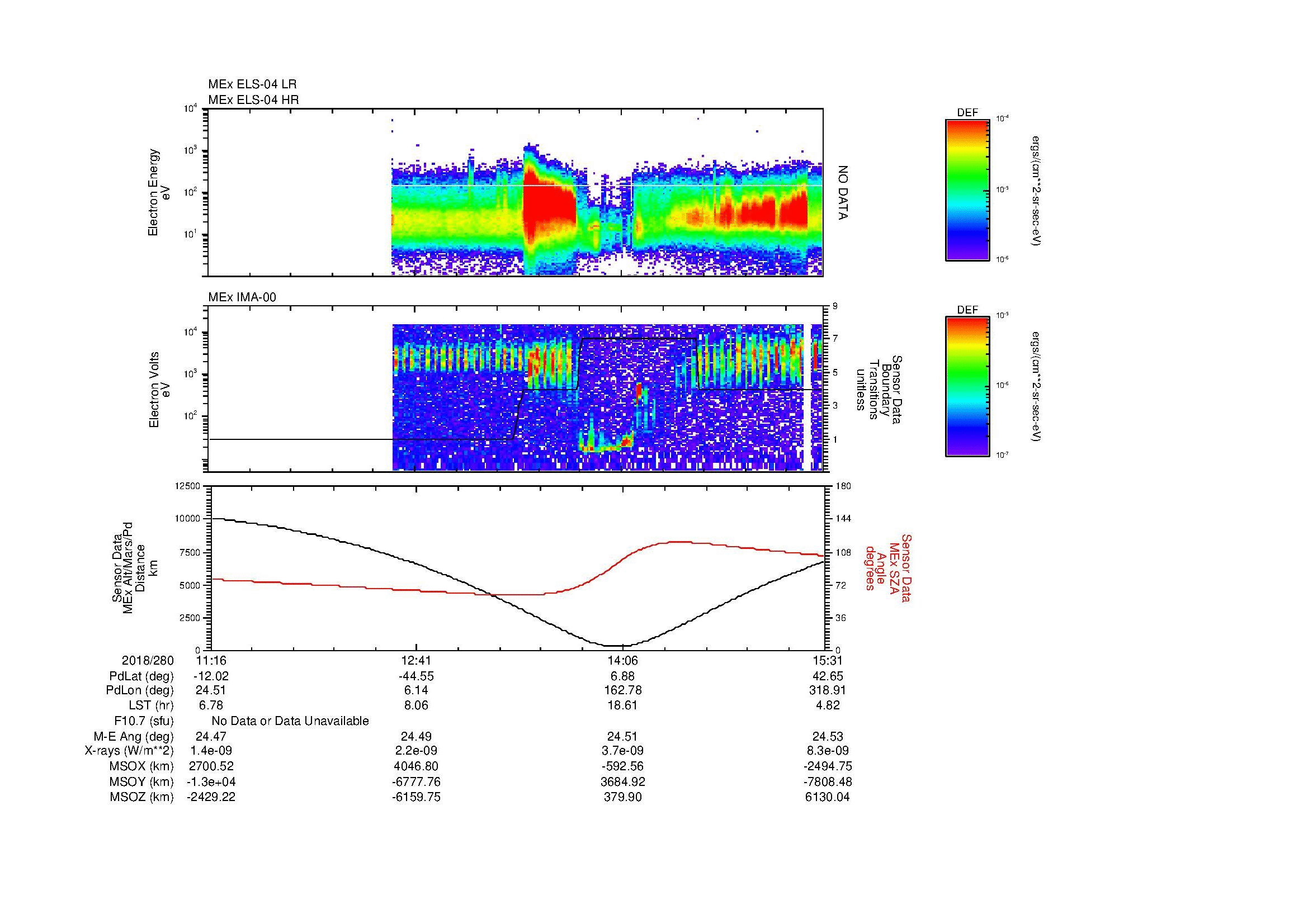Click PdLon value '162.78'
This screenshot has height=924, width=1308.
pos(622,690)
